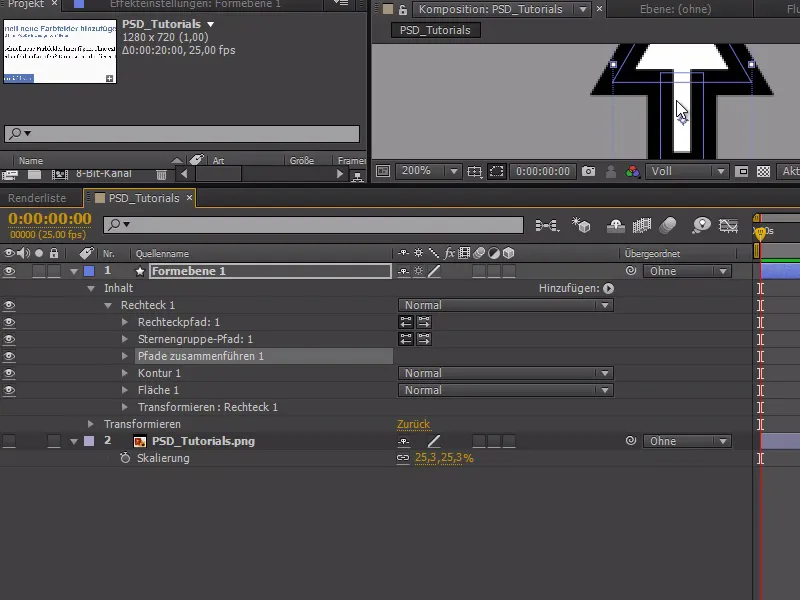Expand the Pfade zusammenführen 1 group

(126, 356)
